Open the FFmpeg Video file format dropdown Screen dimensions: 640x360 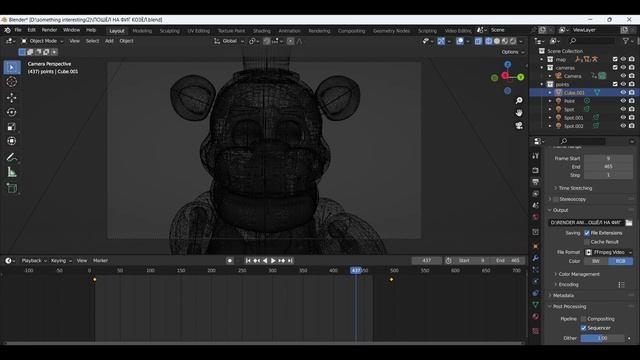coord(609,252)
